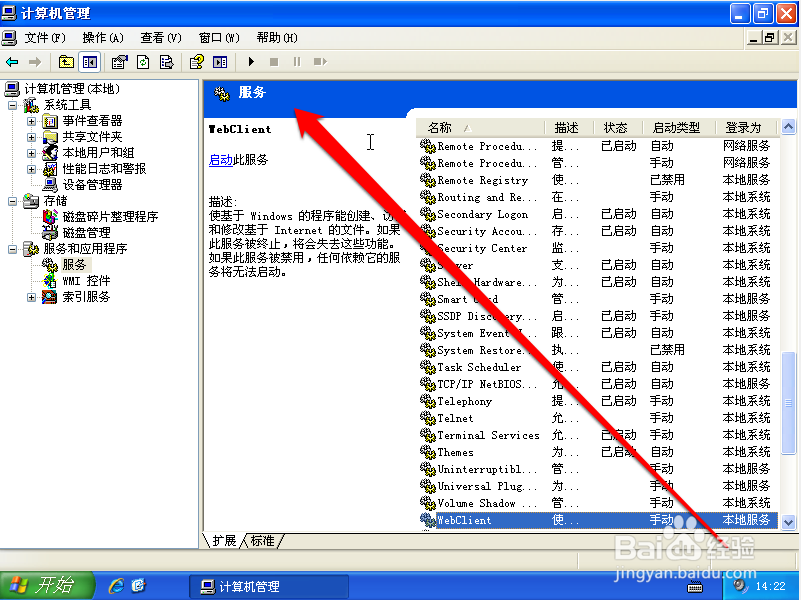Viewport: 801px width, 600px height.
Task: Expand the 索引服务 branch
Action: point(31,297)
